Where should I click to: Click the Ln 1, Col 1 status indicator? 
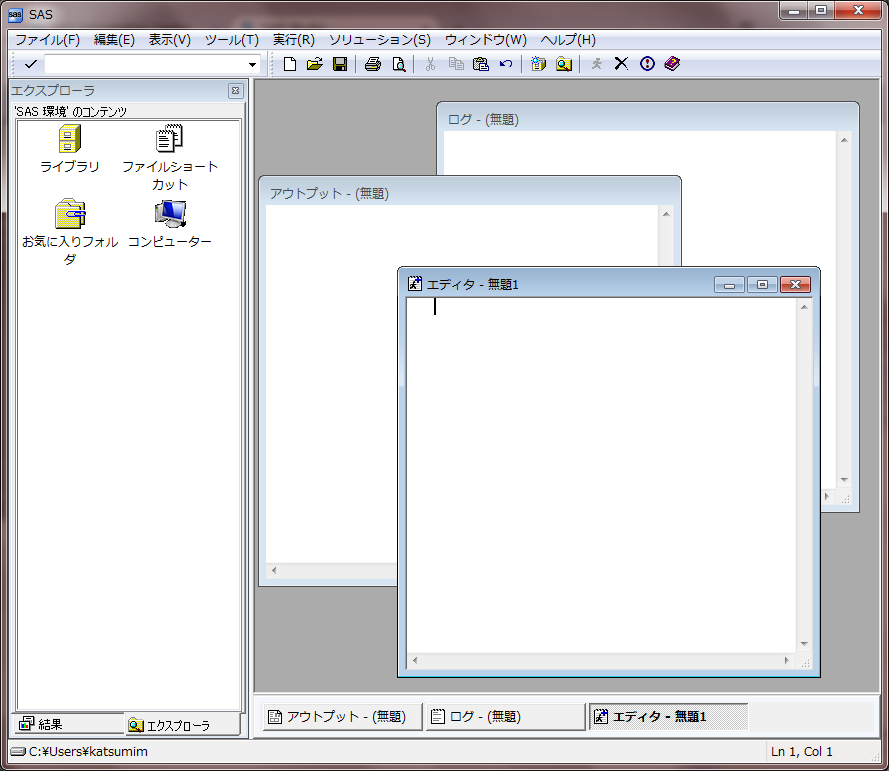pos(802,752)
